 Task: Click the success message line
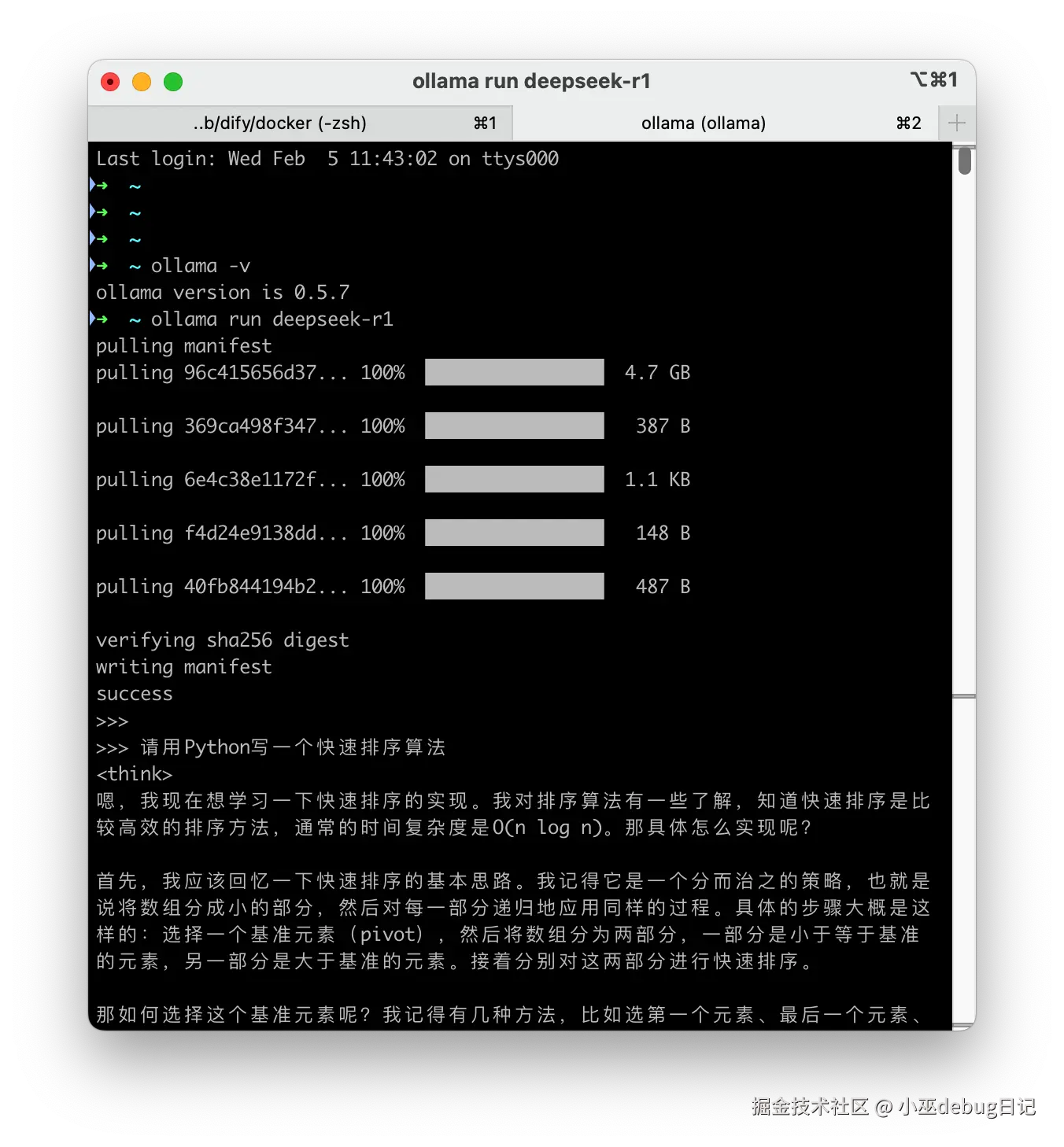click(x=134, y=693)
